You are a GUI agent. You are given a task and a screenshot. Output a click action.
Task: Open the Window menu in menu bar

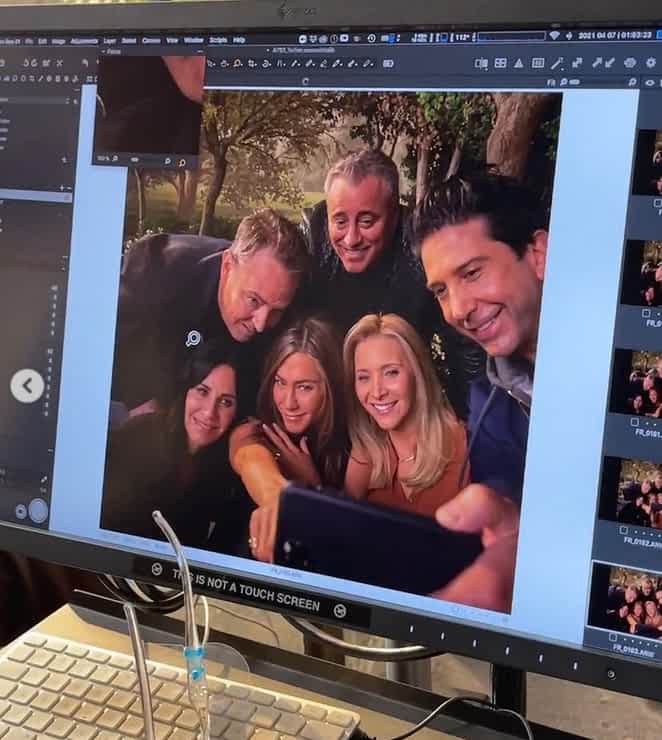point(194,40)
